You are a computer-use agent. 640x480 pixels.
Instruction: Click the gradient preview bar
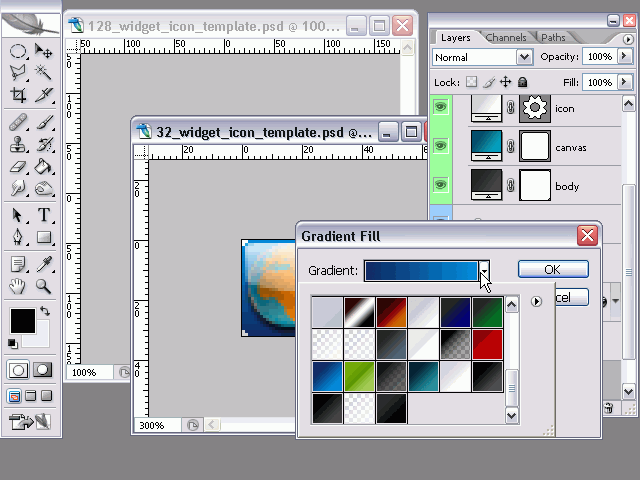[421, 271]
